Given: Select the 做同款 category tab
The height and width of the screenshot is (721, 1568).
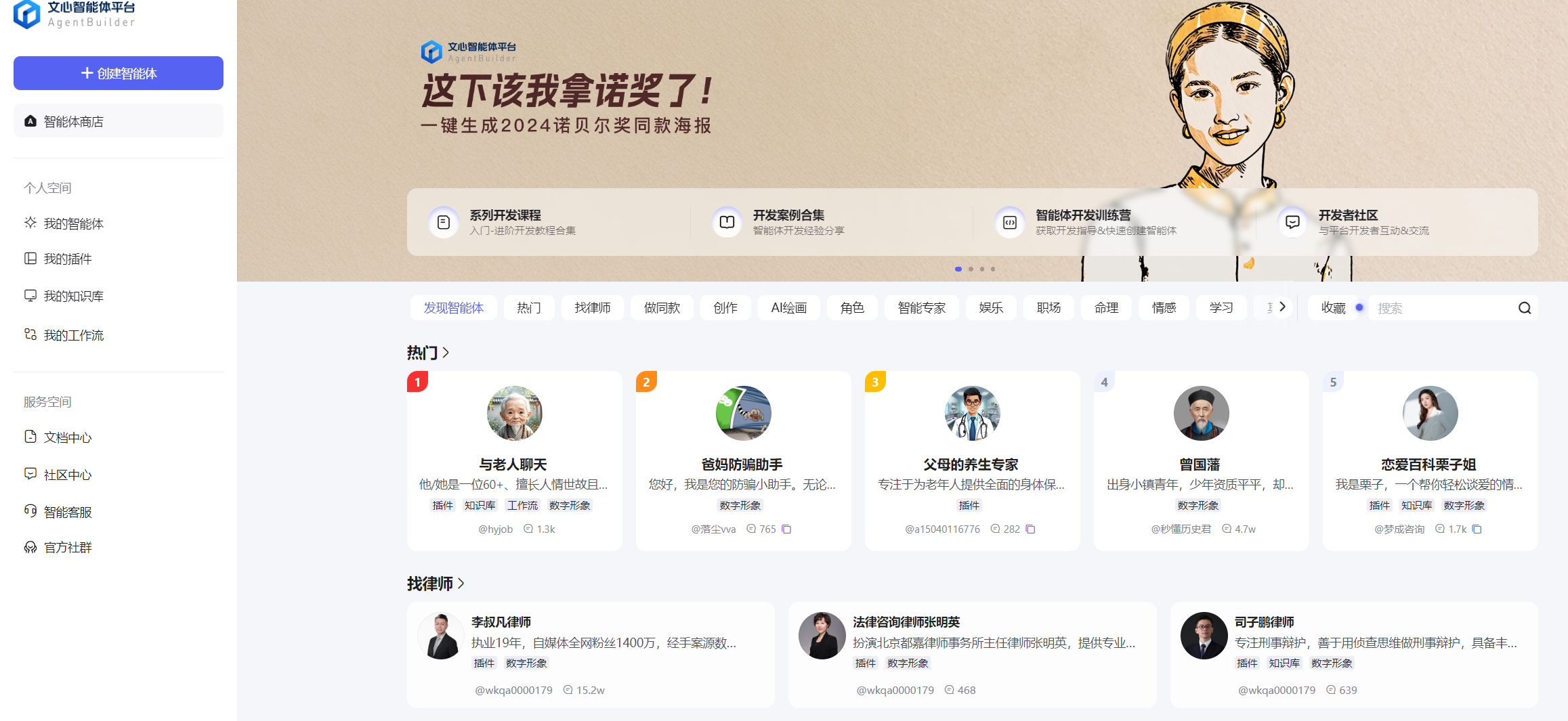Looking at the screenshot, I should point(662,308).
